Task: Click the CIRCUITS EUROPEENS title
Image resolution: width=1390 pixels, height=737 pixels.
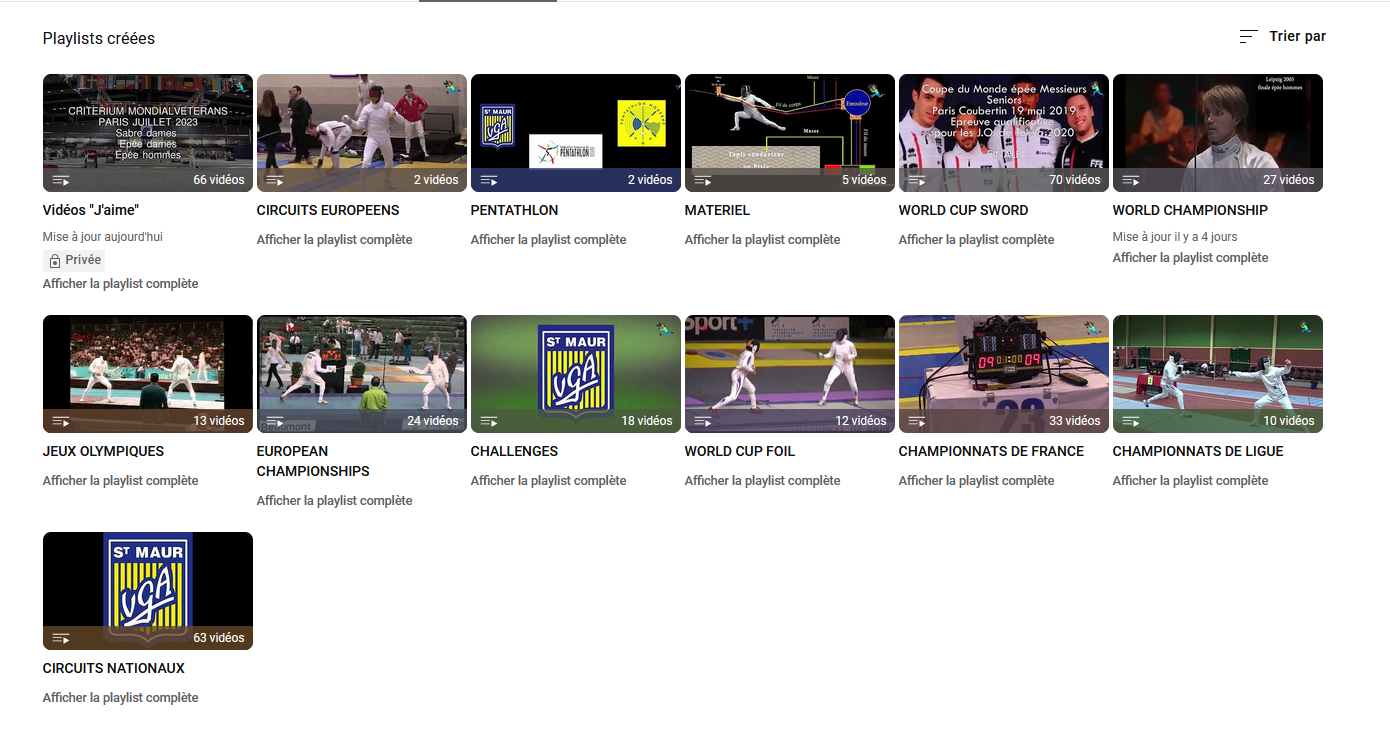Action: [328, 210]
